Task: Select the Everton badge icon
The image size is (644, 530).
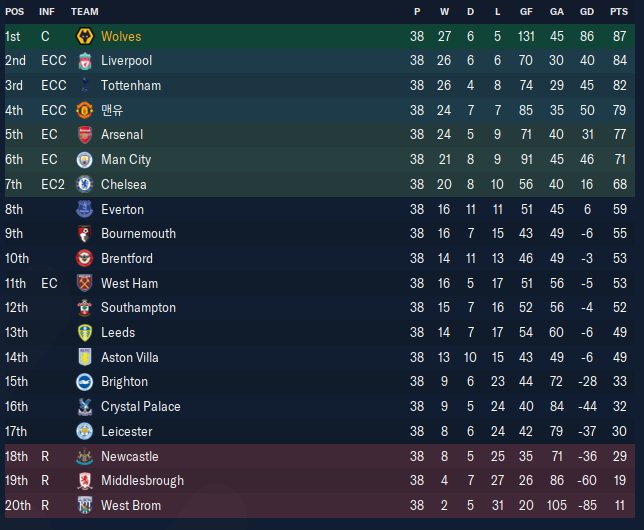Action: (x=85, y=210)
